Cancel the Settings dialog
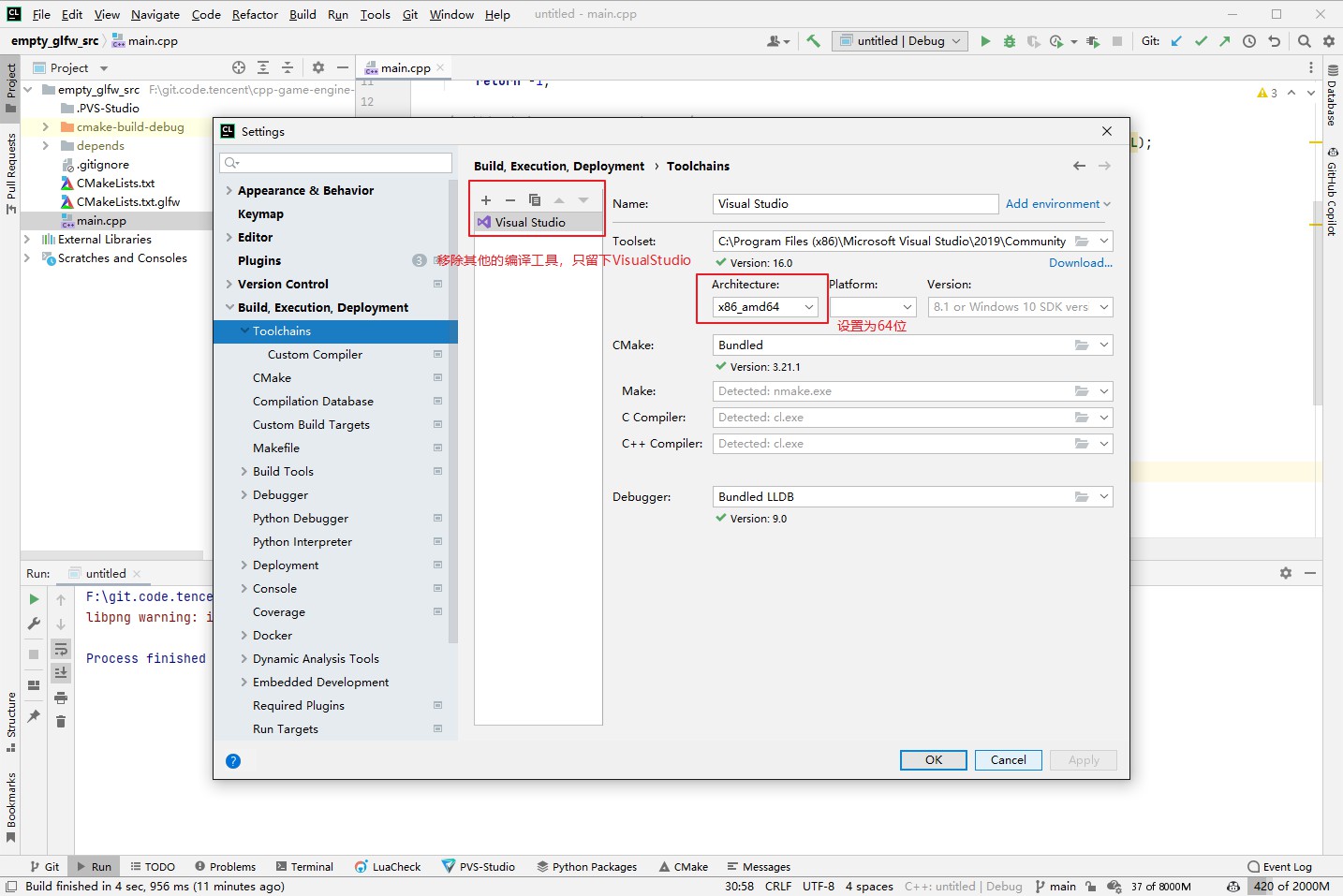 [1009, 760]
